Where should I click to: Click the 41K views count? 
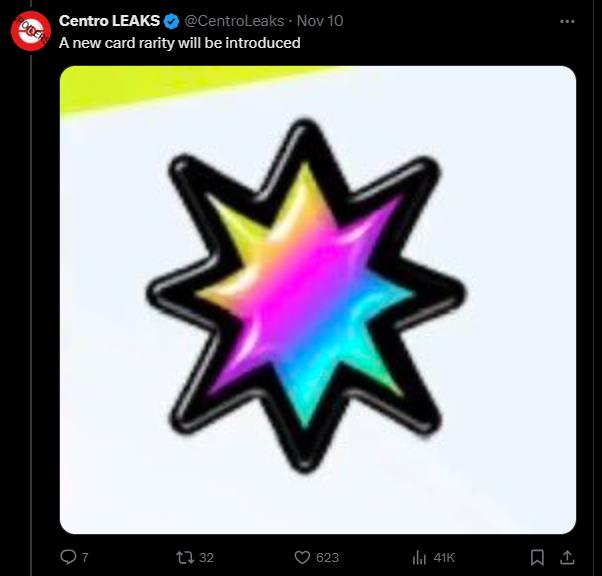coord(443,557)
